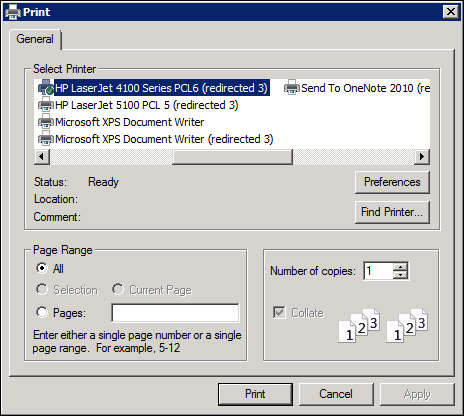
Task: Toggle the Collate checkbox
Action: pyautogui.click(x=279, y=312)
